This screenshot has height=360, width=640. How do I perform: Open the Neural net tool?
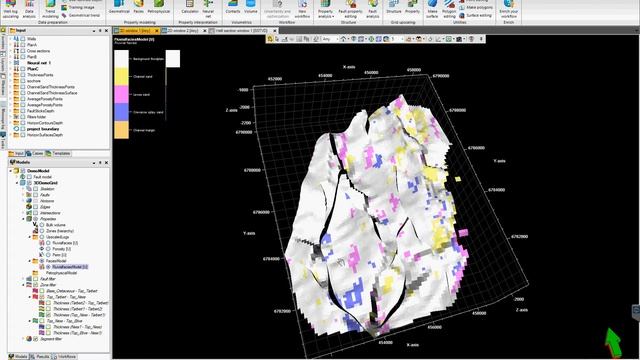pos(208,9)
